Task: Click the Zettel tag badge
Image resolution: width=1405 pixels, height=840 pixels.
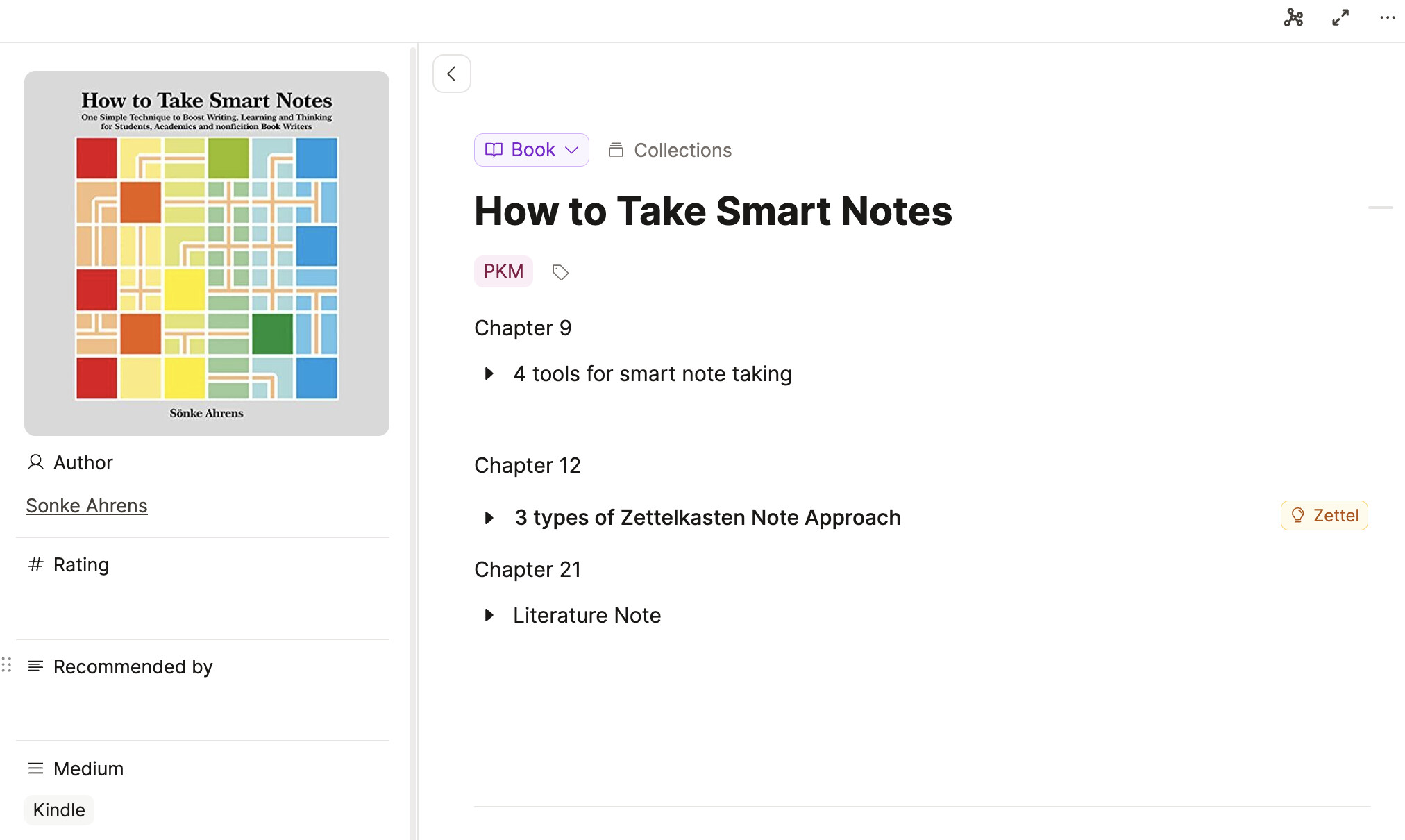Action: (1324, 516)
